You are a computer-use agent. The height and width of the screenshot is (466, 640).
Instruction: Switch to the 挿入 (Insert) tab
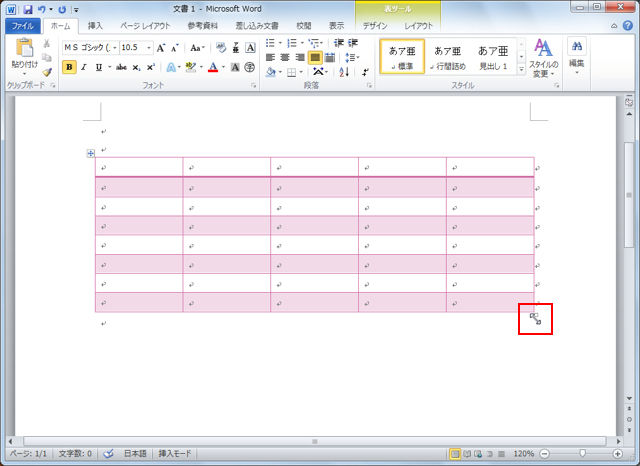tap(95, 26)
